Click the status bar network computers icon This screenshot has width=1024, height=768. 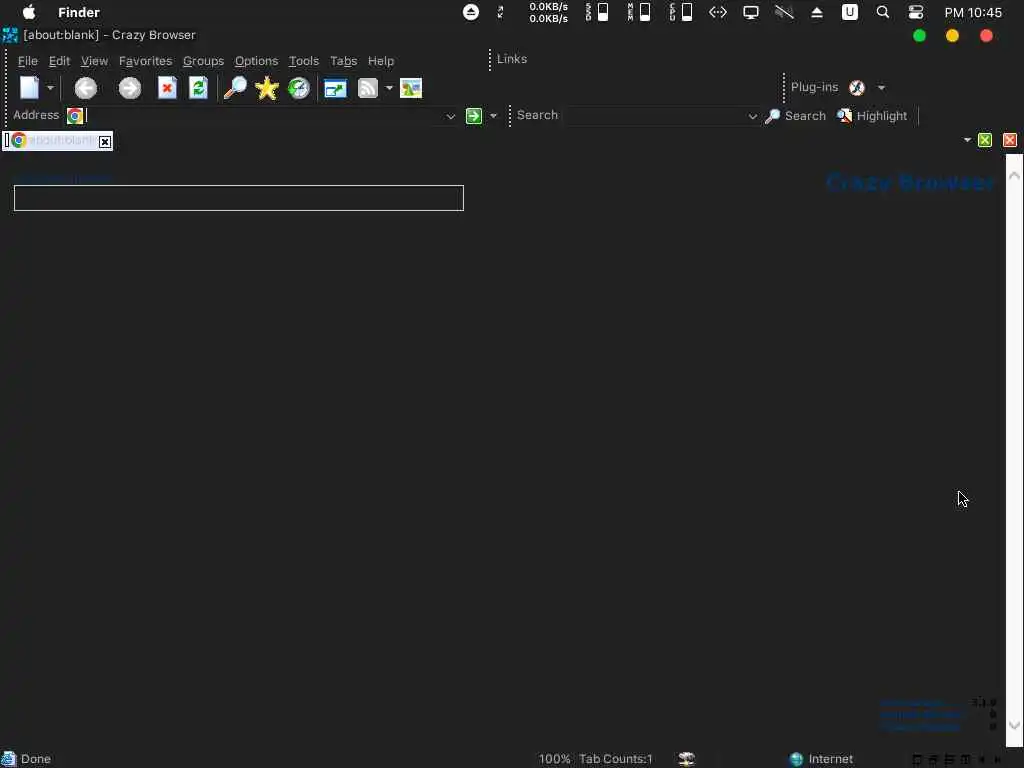[x=686, y=758]
